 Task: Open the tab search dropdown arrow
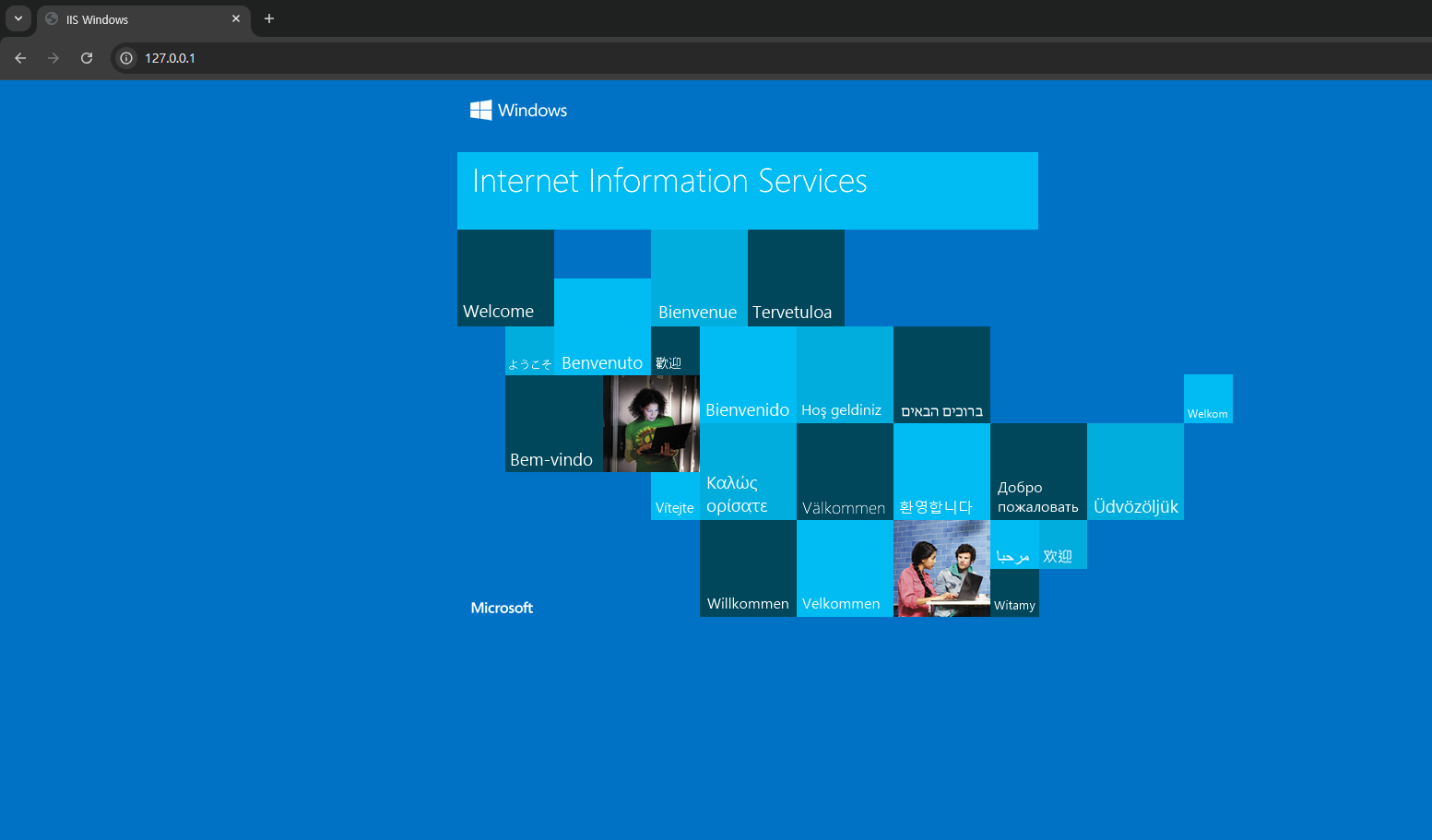[18, 18]
